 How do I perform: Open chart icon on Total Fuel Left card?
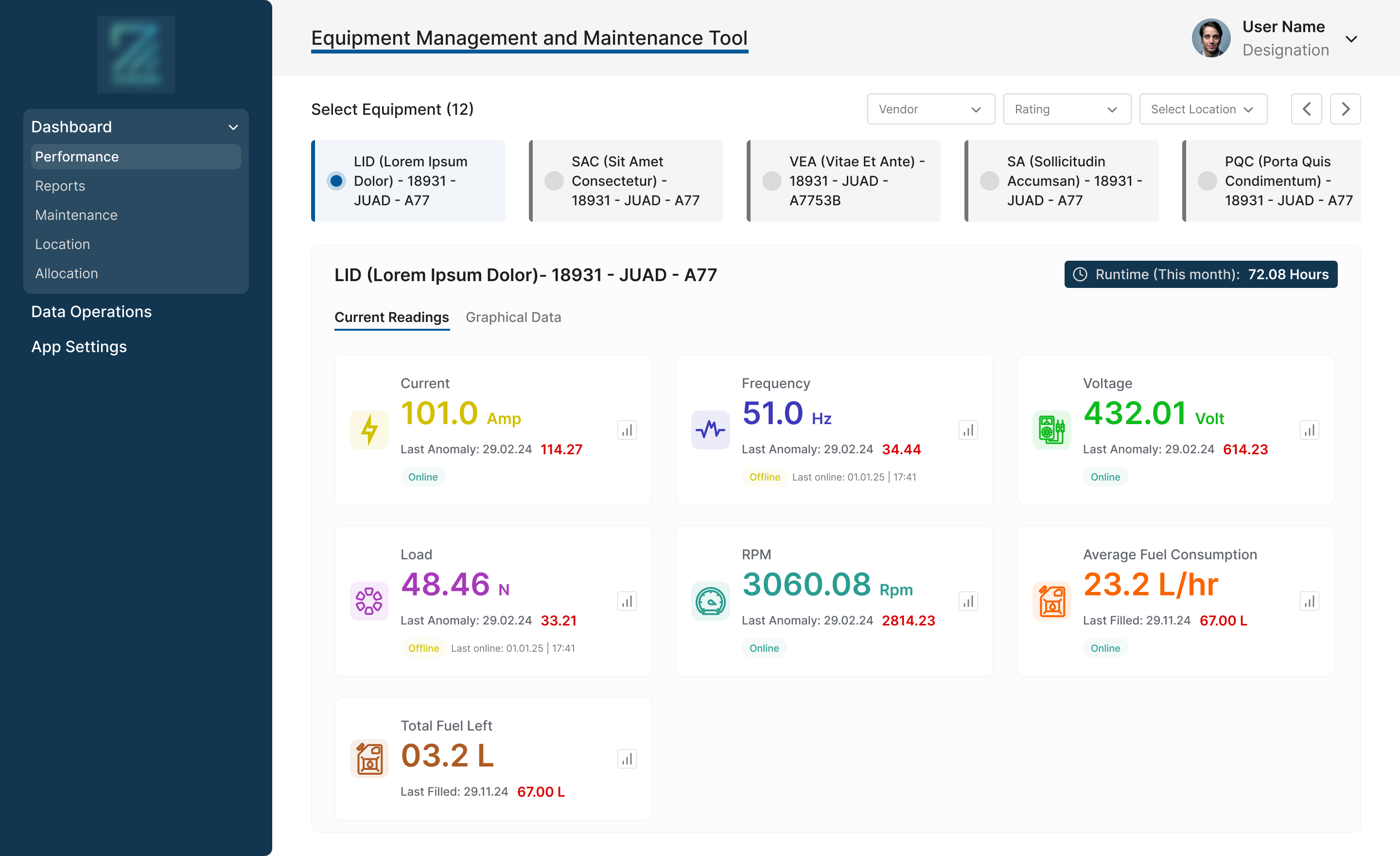[x=627, y=759]
